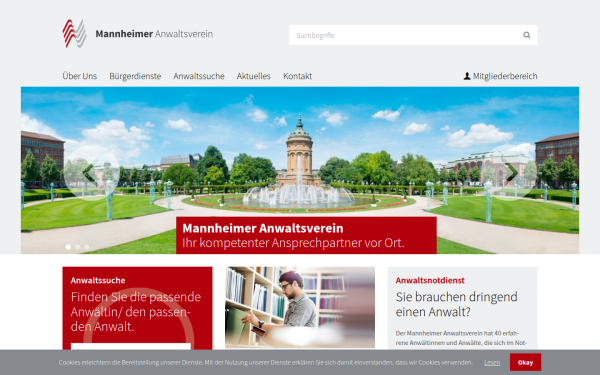
Task: Click the Anwaltssuche card heading
Action: coord(98,280)
